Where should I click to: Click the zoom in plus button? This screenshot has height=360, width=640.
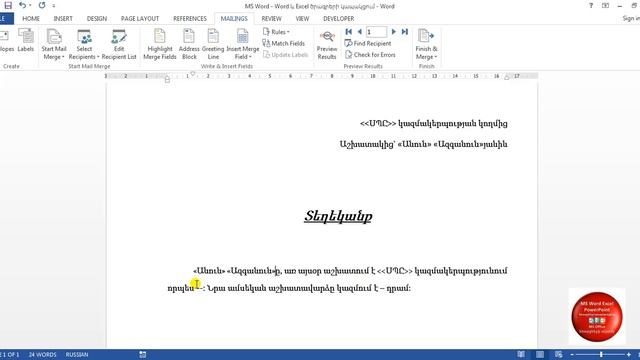629,355
